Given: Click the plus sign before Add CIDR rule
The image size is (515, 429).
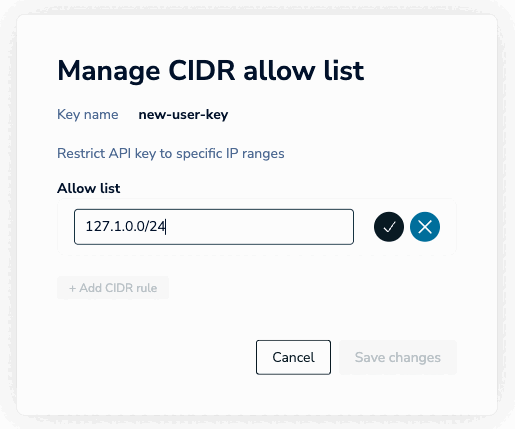Looking at the screenshot, I should point(72,288).
